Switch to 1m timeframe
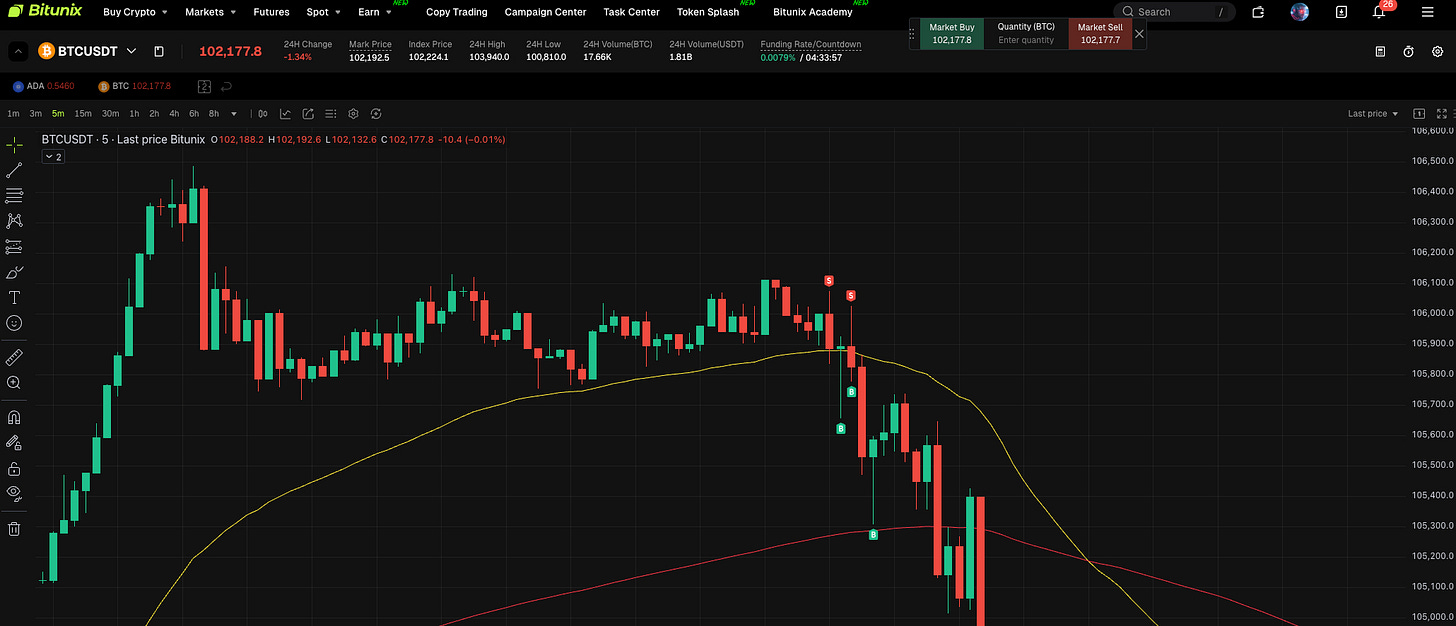 (13, 114)
